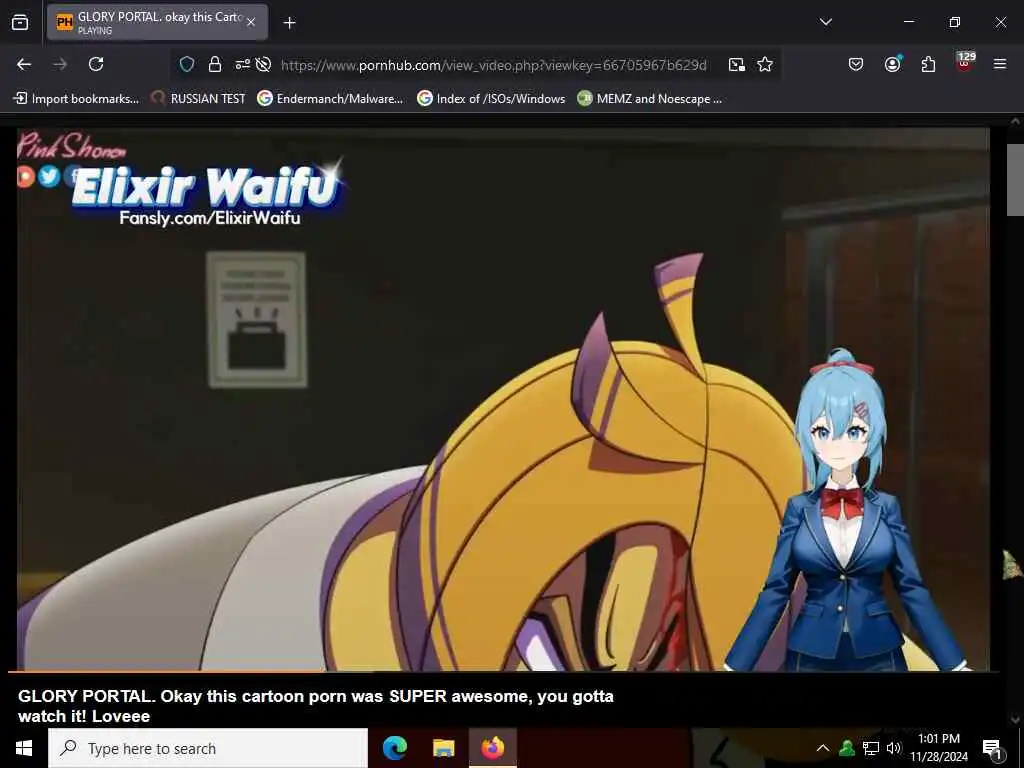Open the Windows notification center

click(x=993, y=748)
